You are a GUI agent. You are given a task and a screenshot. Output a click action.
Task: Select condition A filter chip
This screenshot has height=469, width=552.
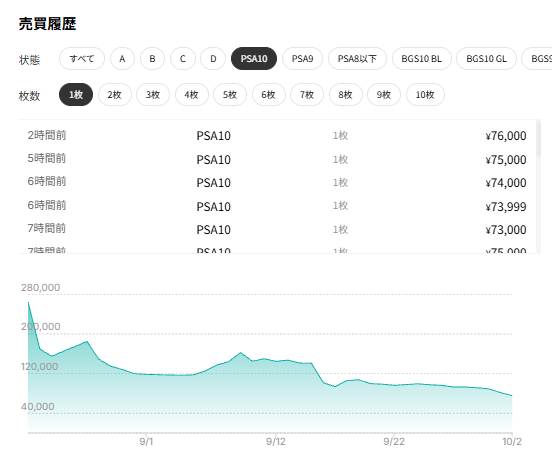[122, 59]
